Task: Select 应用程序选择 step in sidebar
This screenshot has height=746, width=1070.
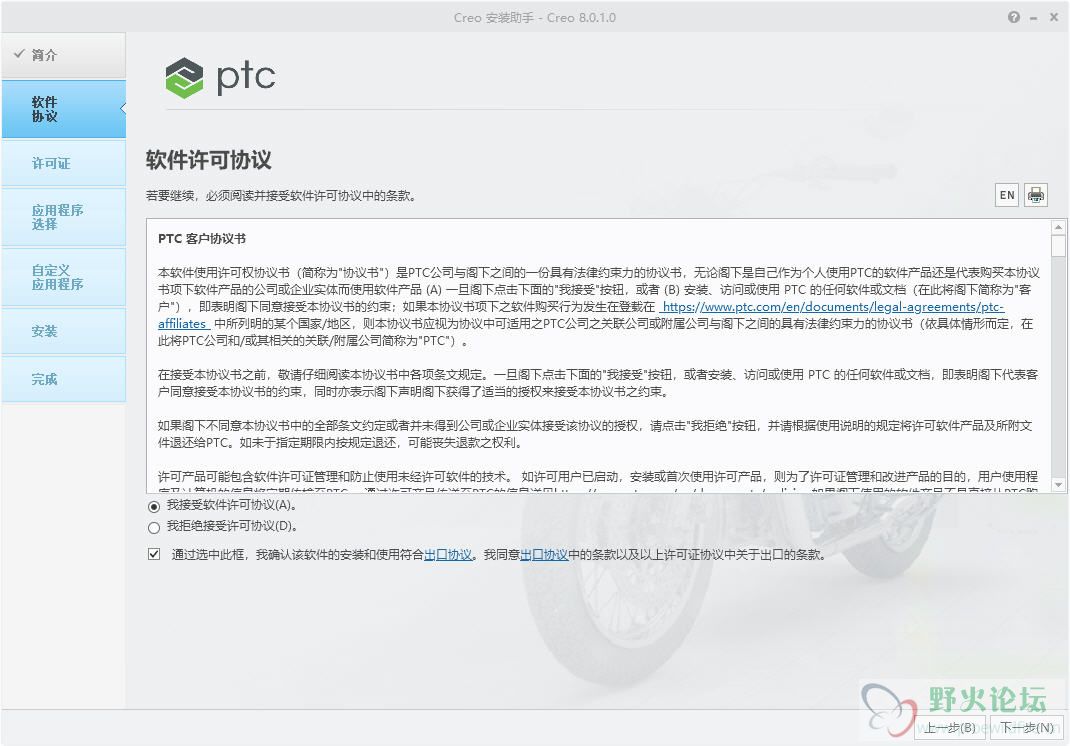Action: pos(63,217)
